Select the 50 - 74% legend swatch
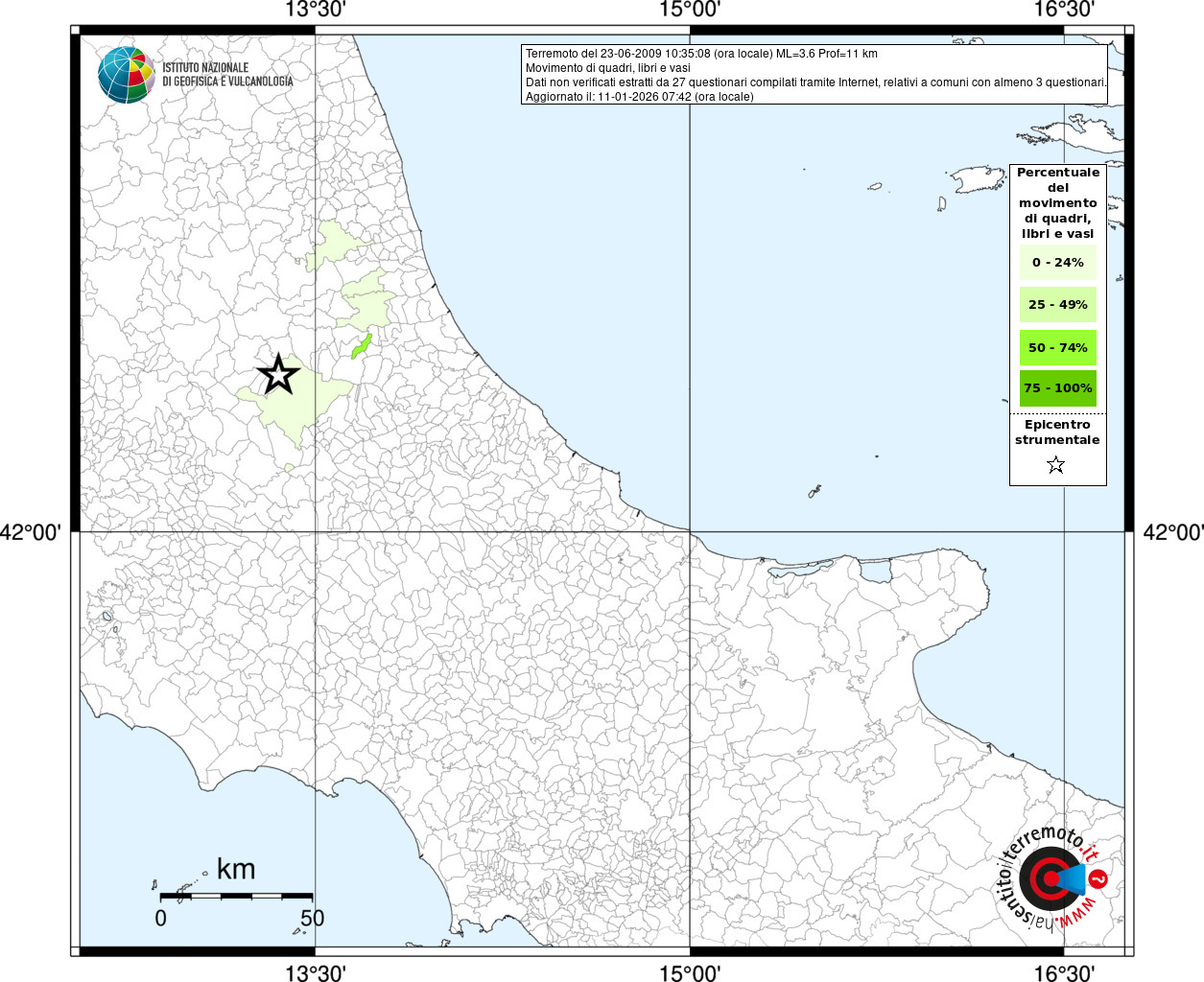 click(1058, 347)
